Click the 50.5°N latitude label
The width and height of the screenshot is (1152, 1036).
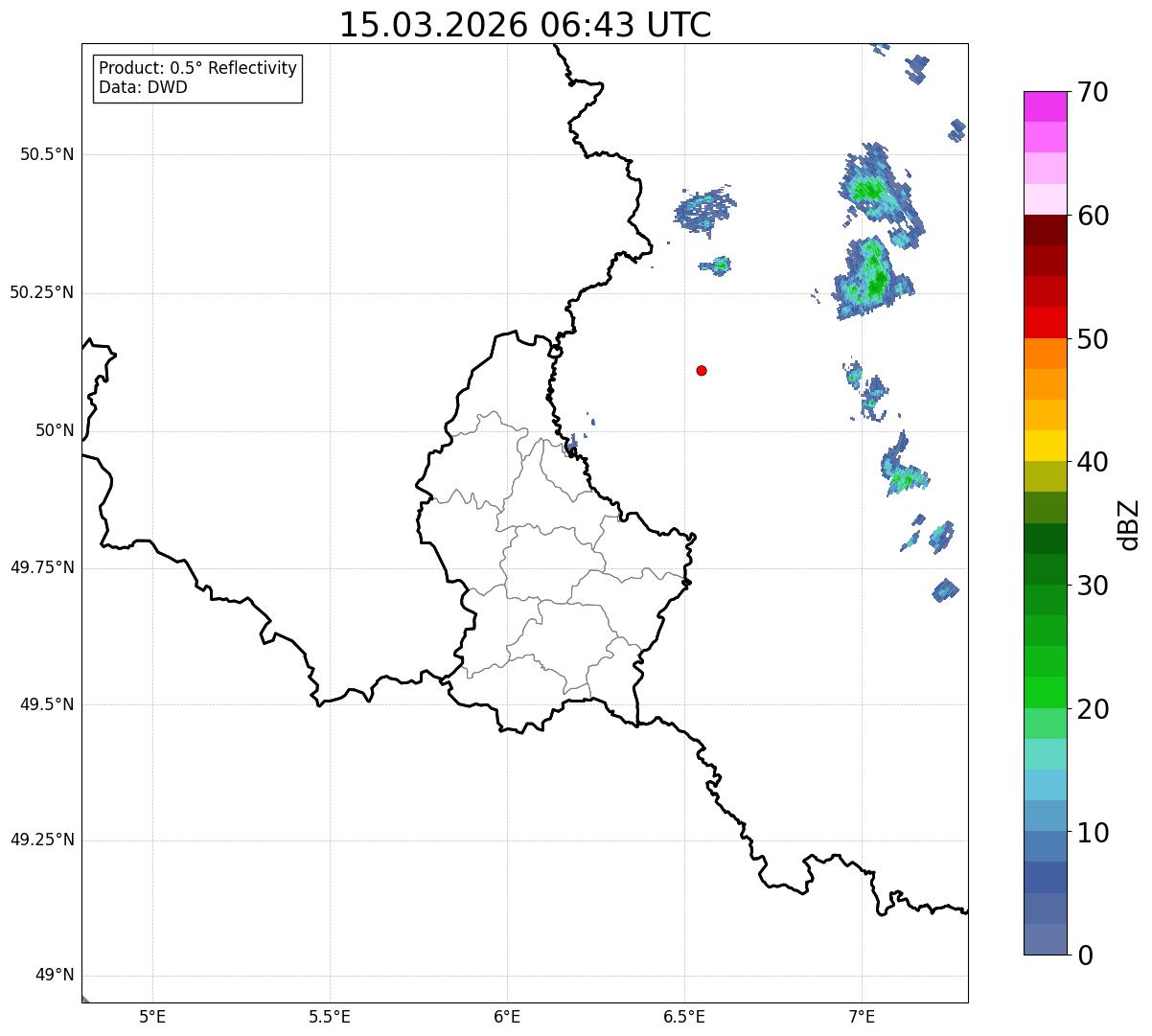pyautogui.click(x=47, y=154)
